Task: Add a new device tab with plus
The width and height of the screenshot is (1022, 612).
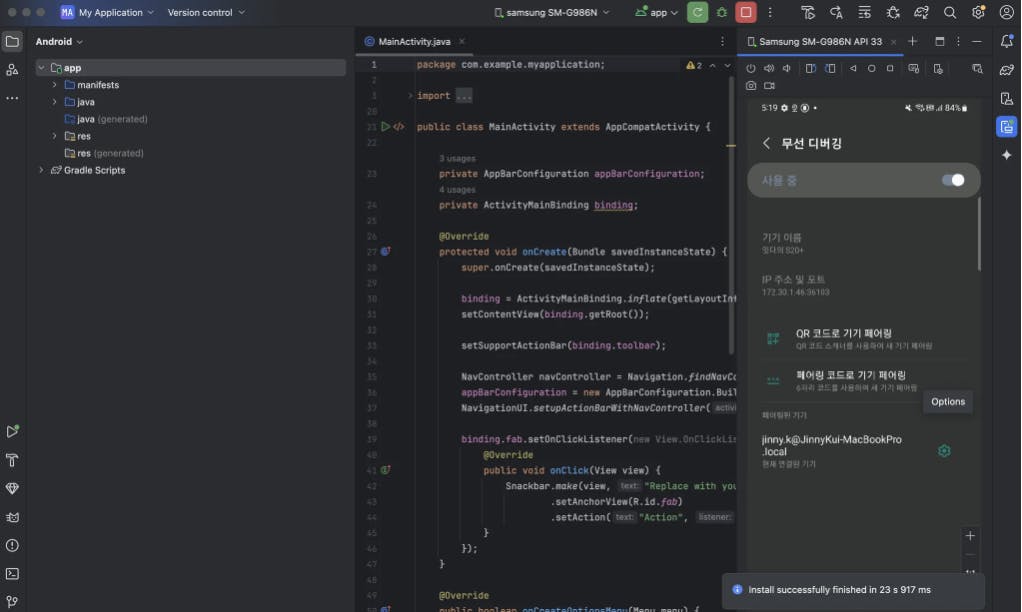Action: coord(912,42)
